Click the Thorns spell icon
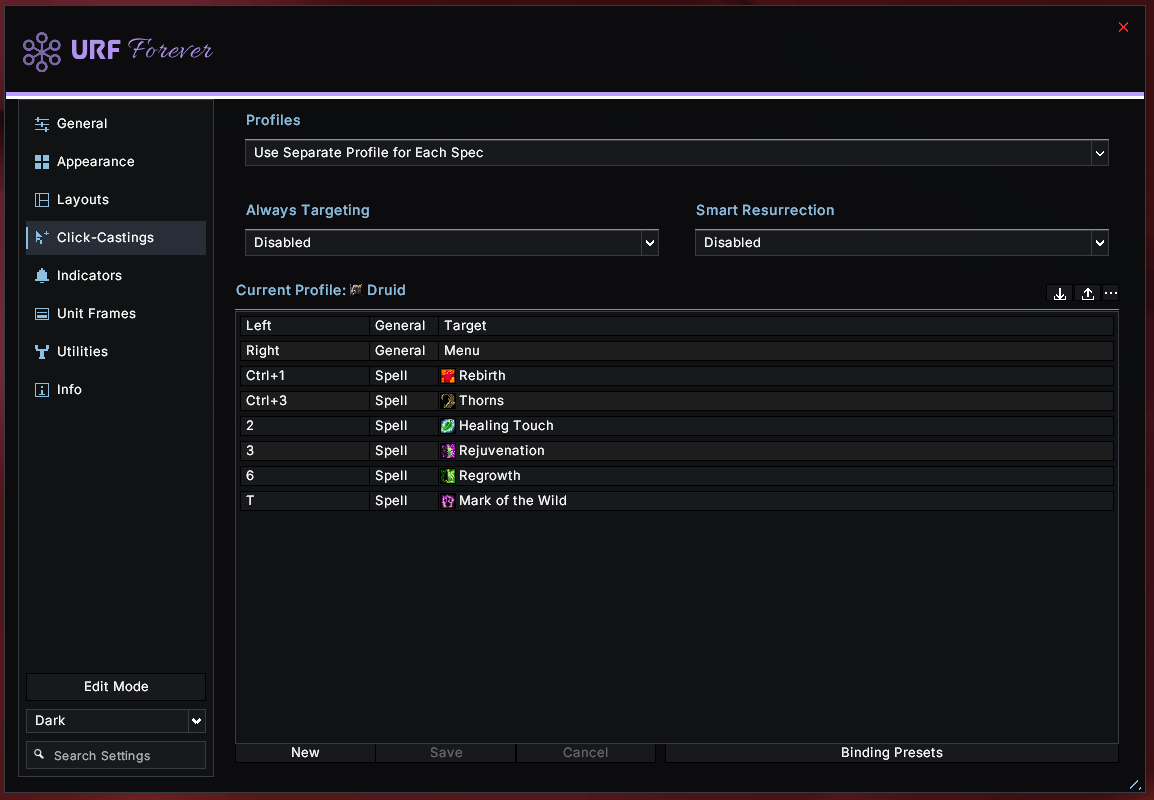The height and width of the screenshot is (800, 1154). [447, 401]
